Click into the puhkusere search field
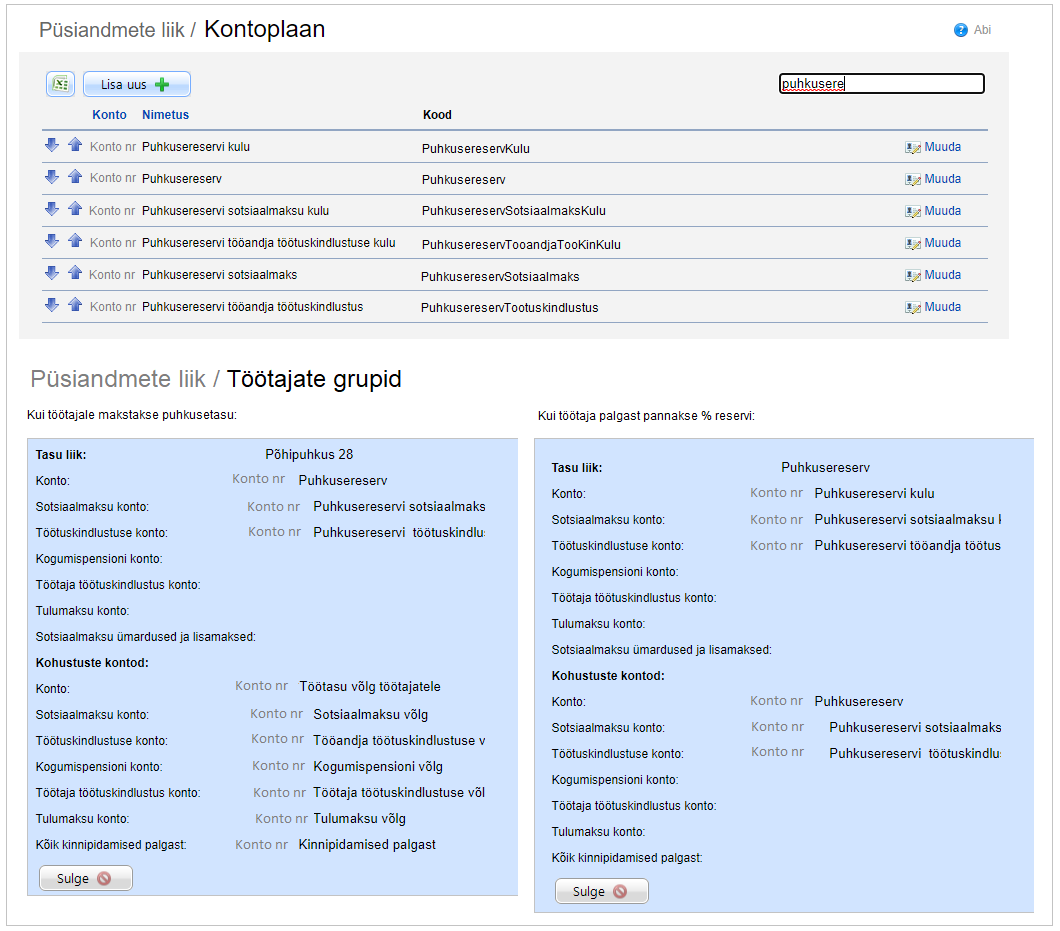1060x931 pixels. 881,84
